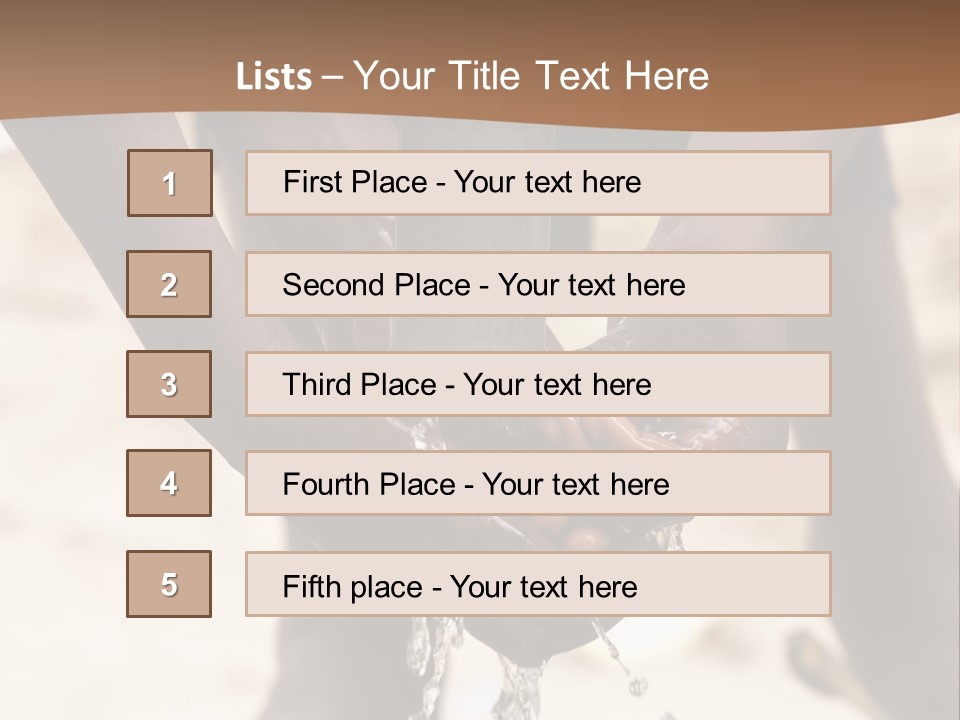The image size is (960, 720).
Task: Select the Third Place text bar
Action: click(538, 384)
